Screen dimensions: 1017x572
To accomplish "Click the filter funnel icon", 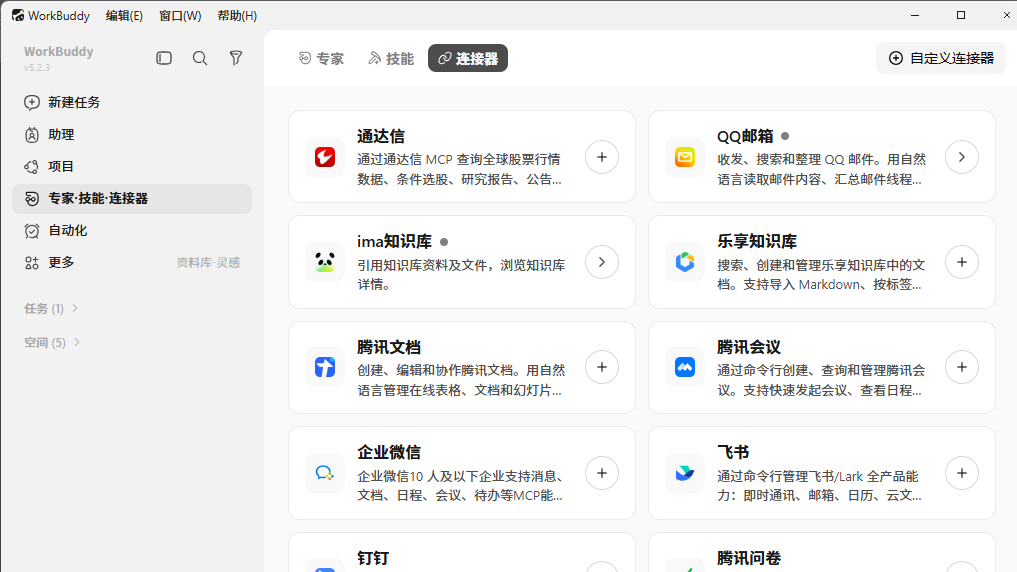I will coord(236,58).
